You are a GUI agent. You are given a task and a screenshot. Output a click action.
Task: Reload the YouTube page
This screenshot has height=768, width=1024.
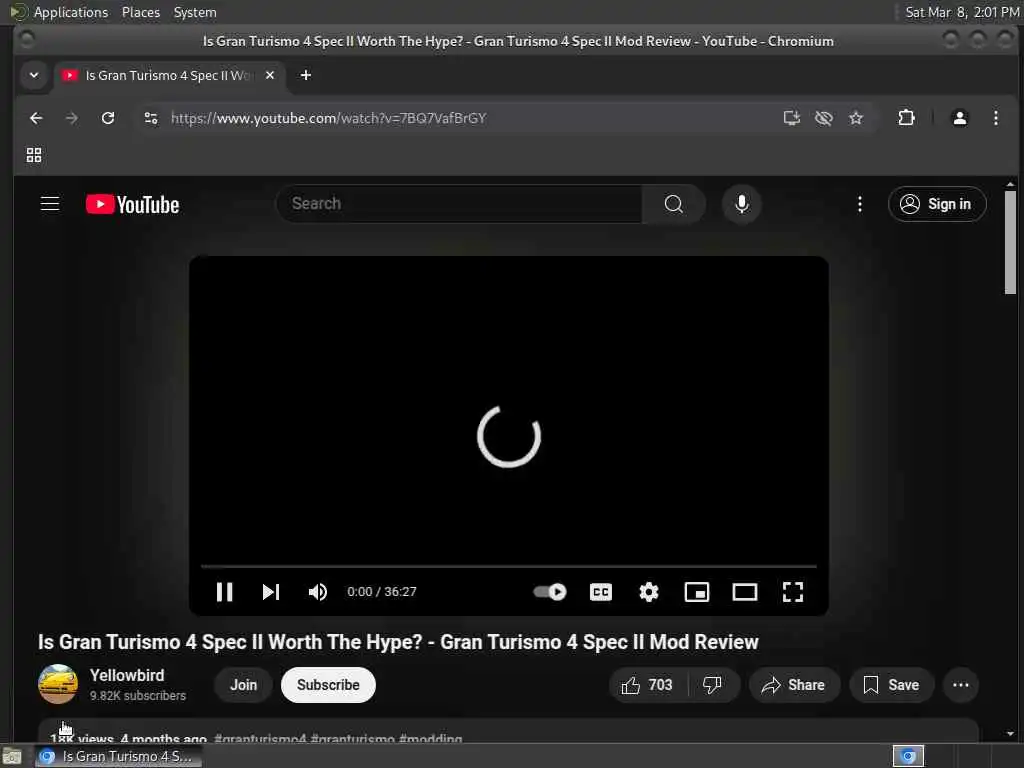(108, 118)
